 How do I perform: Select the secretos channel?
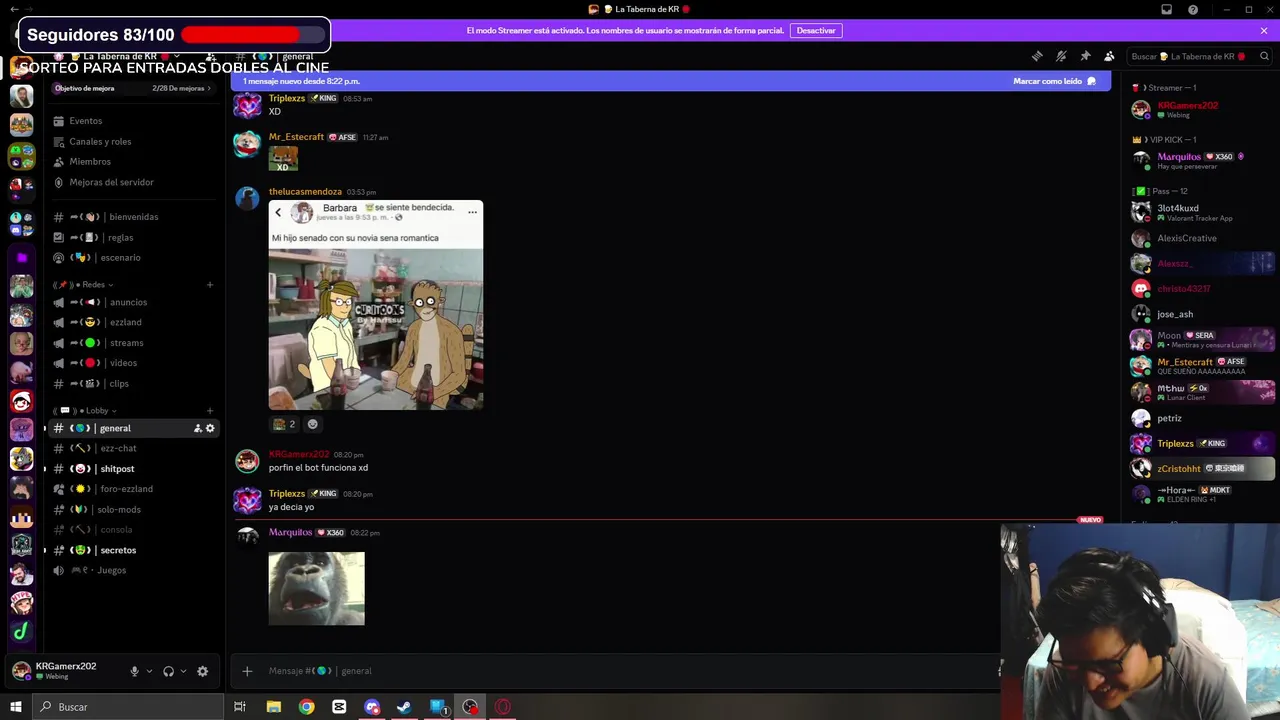[133, 550]
